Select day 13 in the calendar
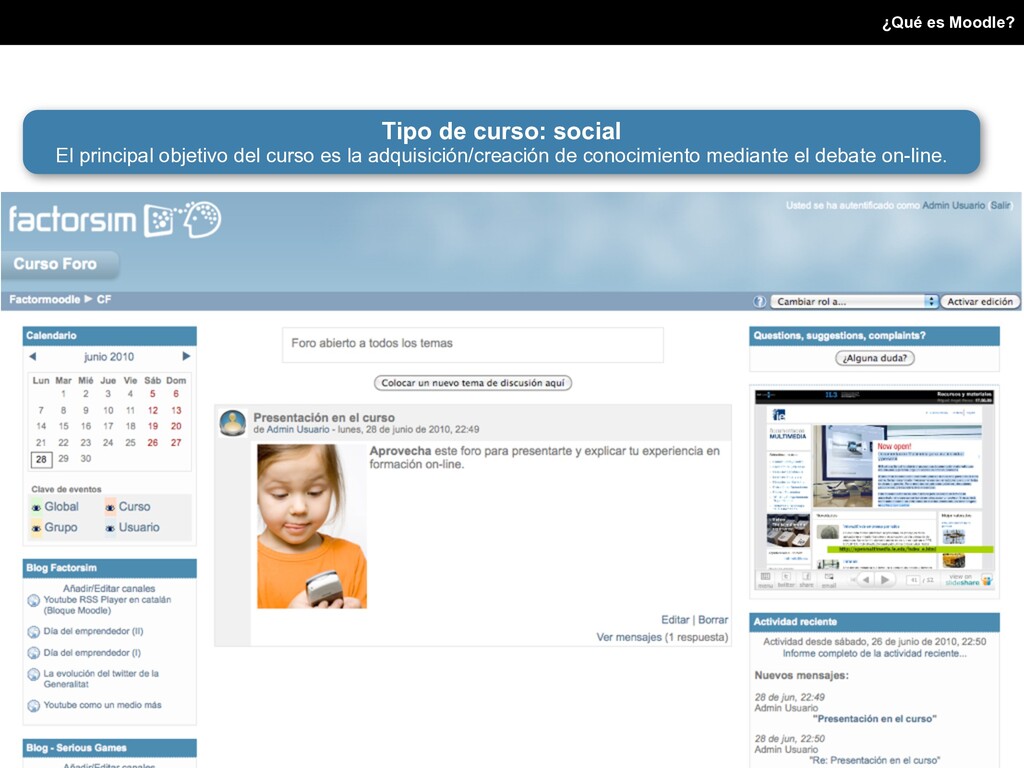 [176, 410]
